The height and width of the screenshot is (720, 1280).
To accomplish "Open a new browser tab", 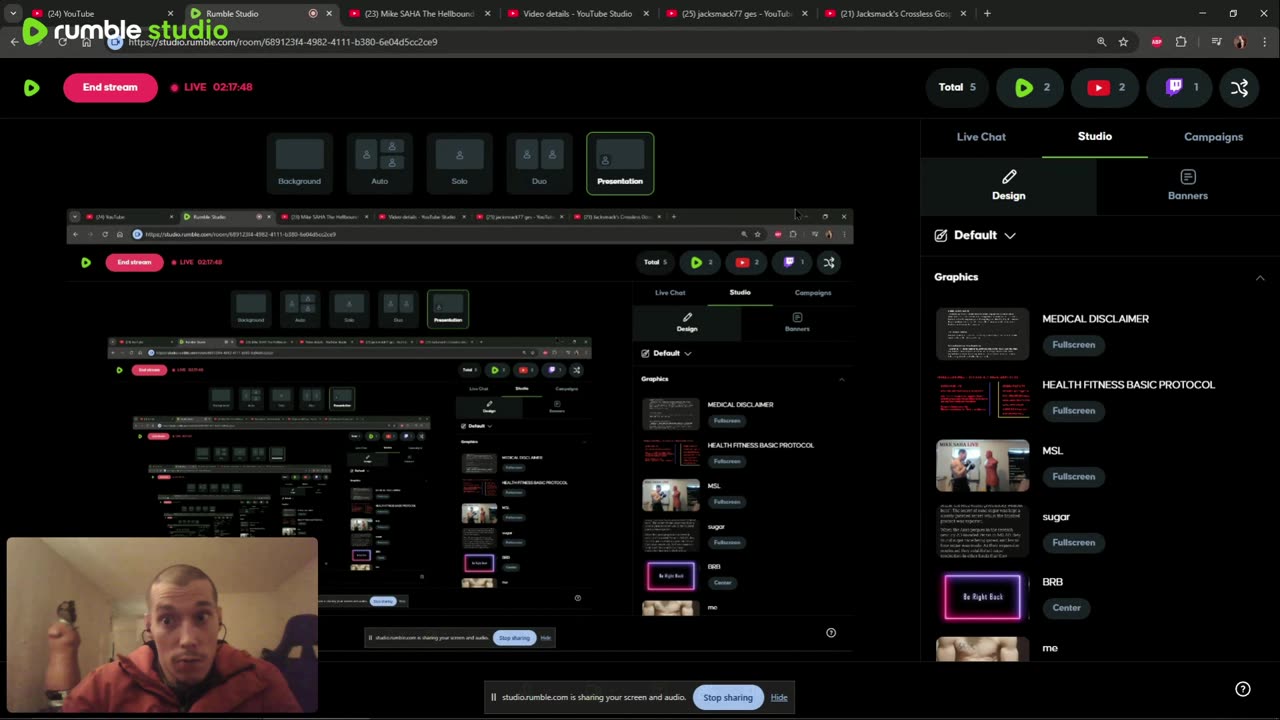I will tap(987, 14).
